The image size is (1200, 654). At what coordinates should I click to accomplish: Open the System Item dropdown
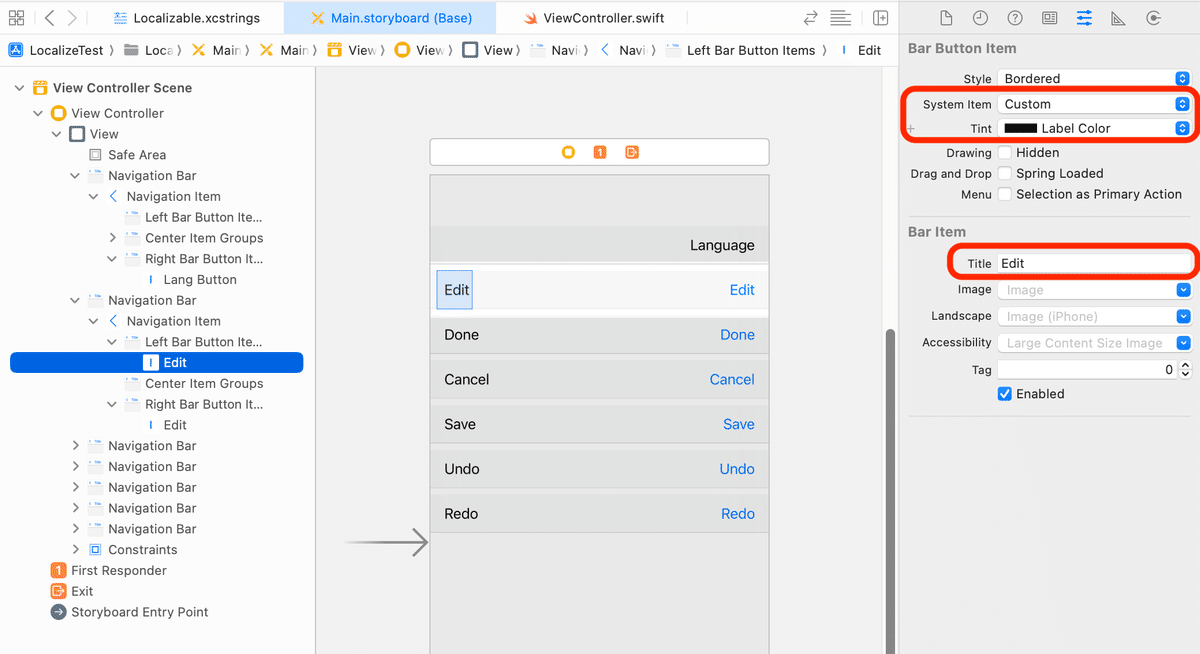(x=1094, y=104)
